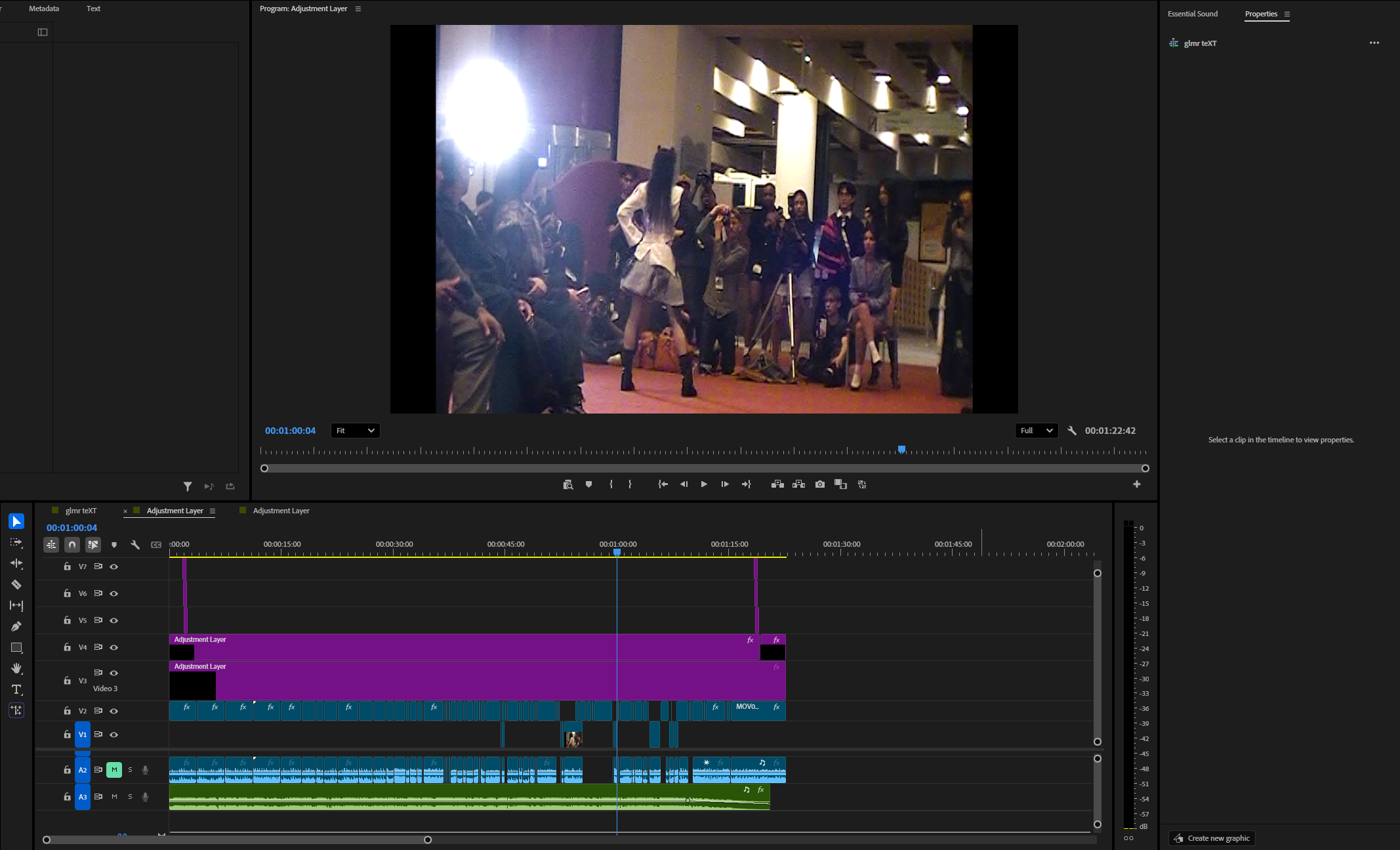This screenshot has height=850, width=1400.
Task: Select the Hand tool
Action: tap(16, 668)
